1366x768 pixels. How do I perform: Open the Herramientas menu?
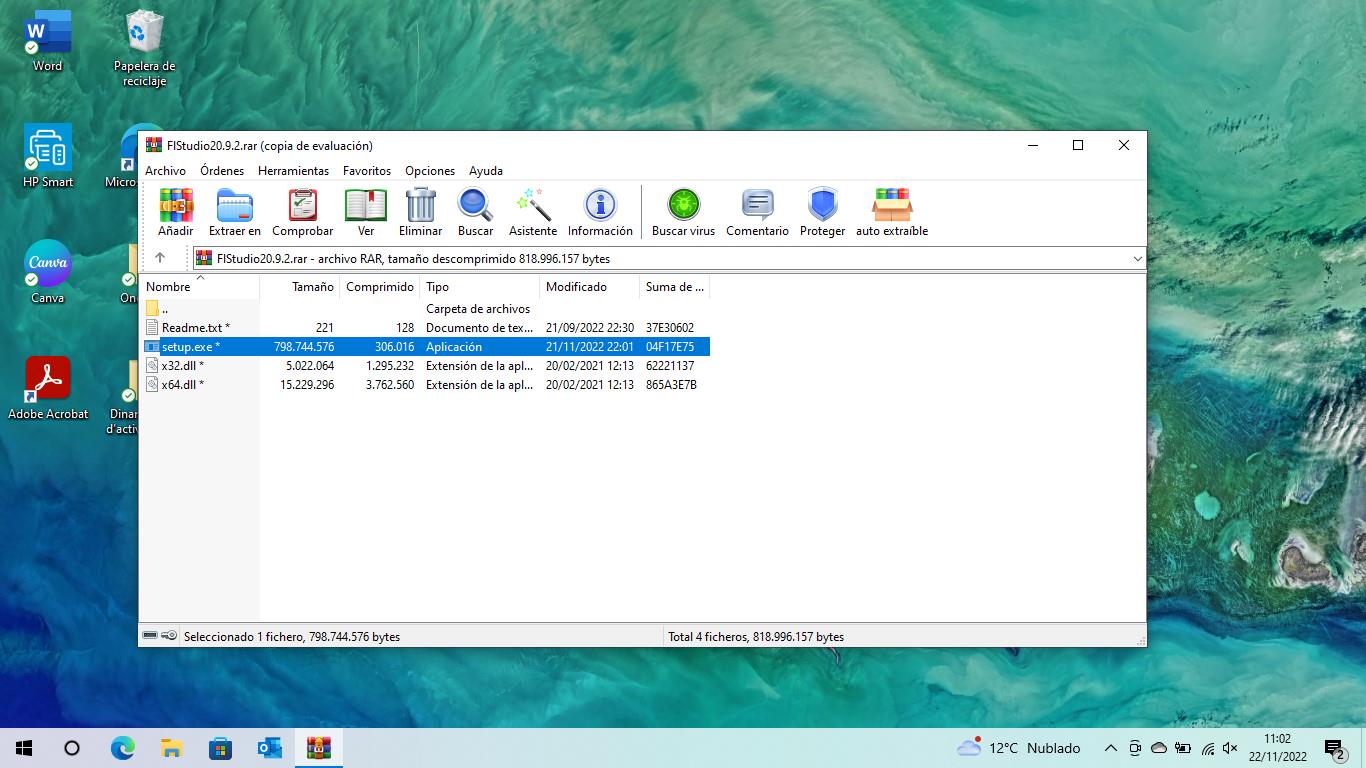point(293,171)
